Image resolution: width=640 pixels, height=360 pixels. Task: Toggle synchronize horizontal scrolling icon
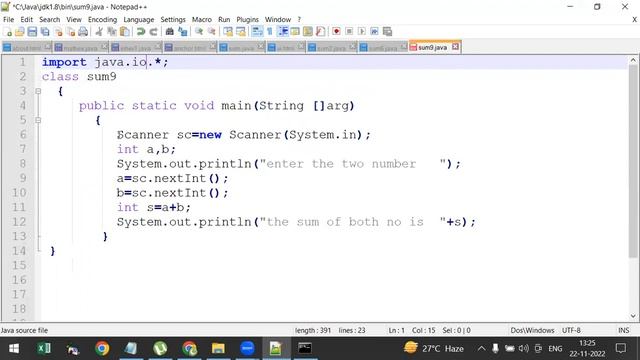(x=241, y=31)
